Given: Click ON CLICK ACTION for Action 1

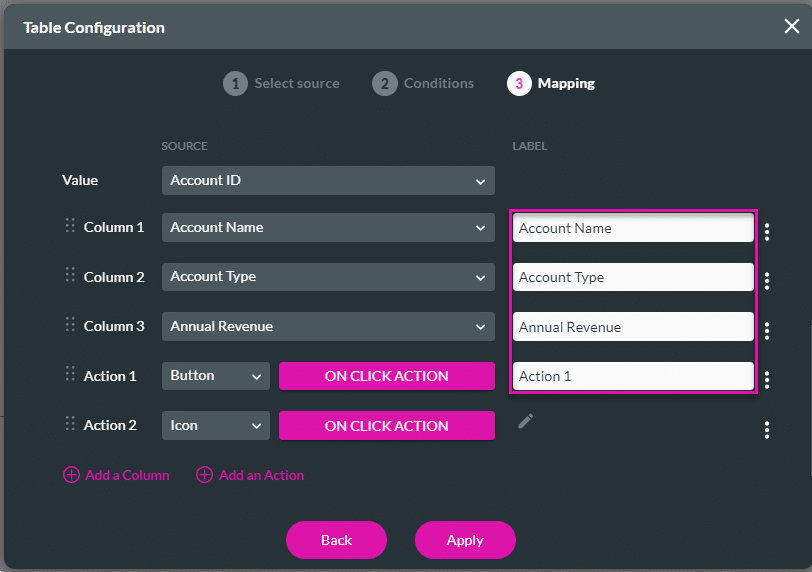Looking at the screenshot, I should click(387, 376).
